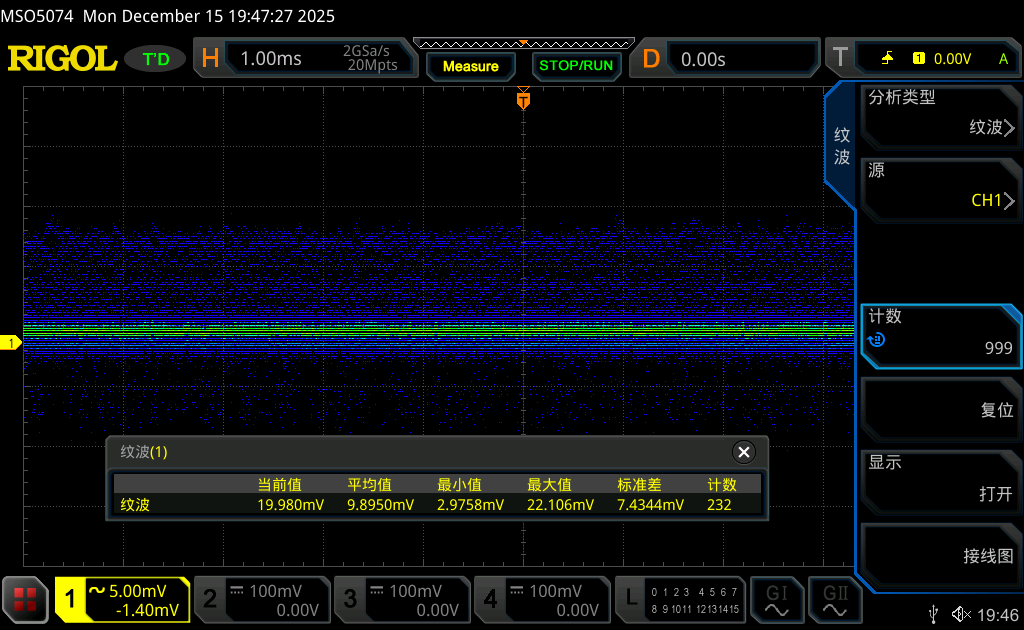Click the USB status icon
Viewport: 1024px width, 630px height.
933,613
